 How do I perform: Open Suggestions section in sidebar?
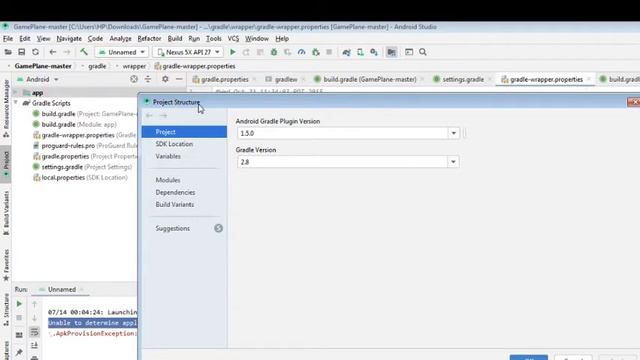click(x=173, y=229)
